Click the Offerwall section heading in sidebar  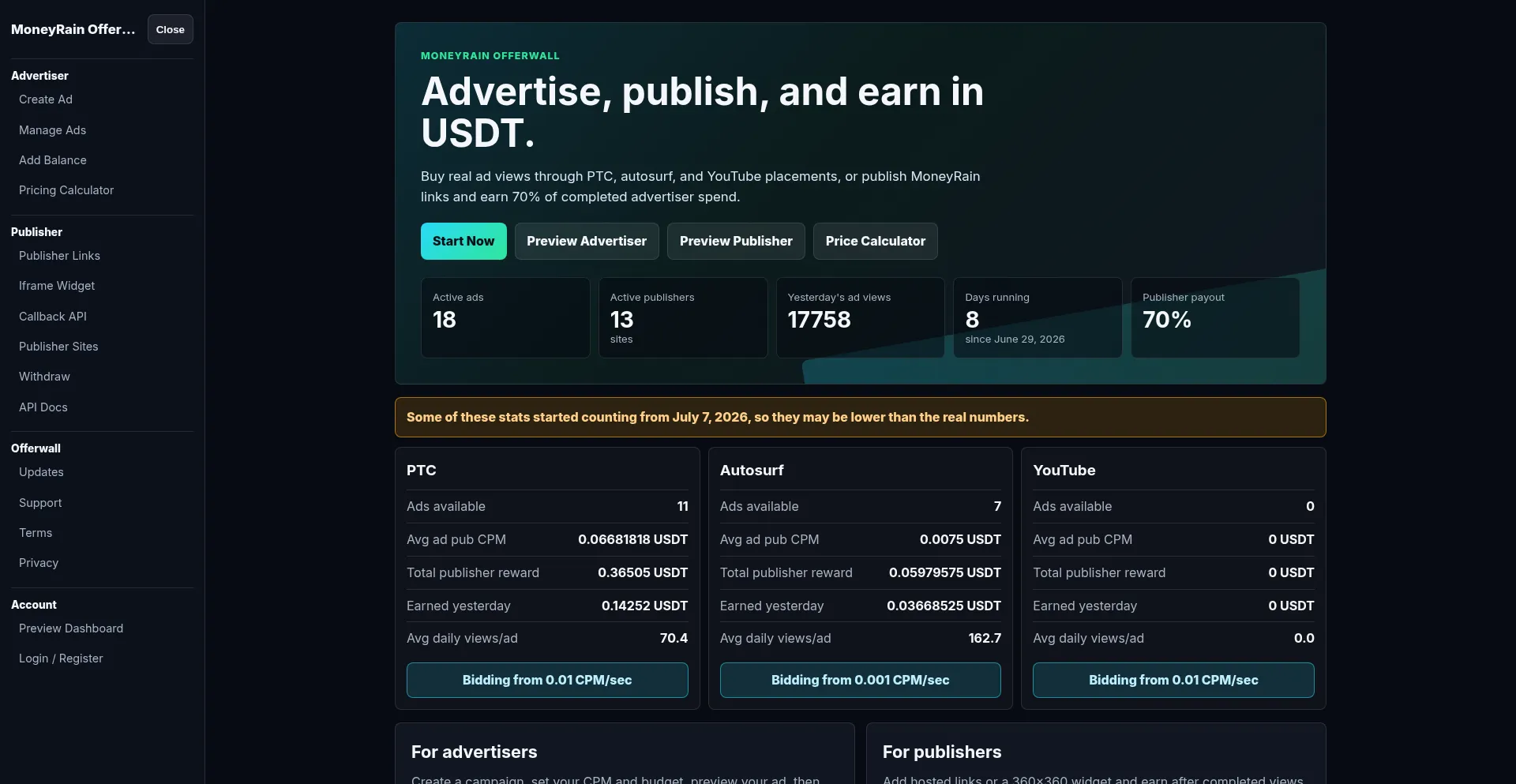(36, 448)
